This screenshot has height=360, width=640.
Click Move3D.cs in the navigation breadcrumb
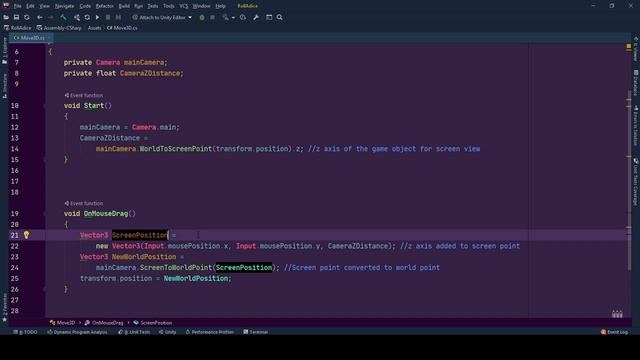click(x=122, y=28)
